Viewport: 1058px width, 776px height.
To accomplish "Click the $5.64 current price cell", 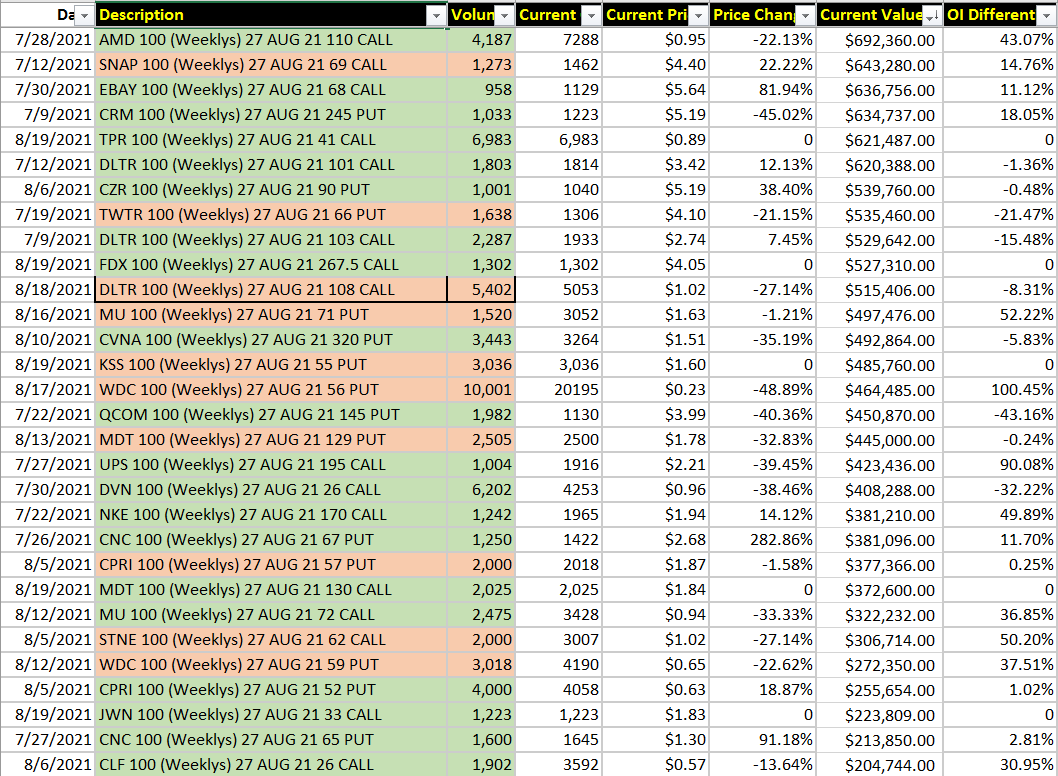I will click(655, 90).
